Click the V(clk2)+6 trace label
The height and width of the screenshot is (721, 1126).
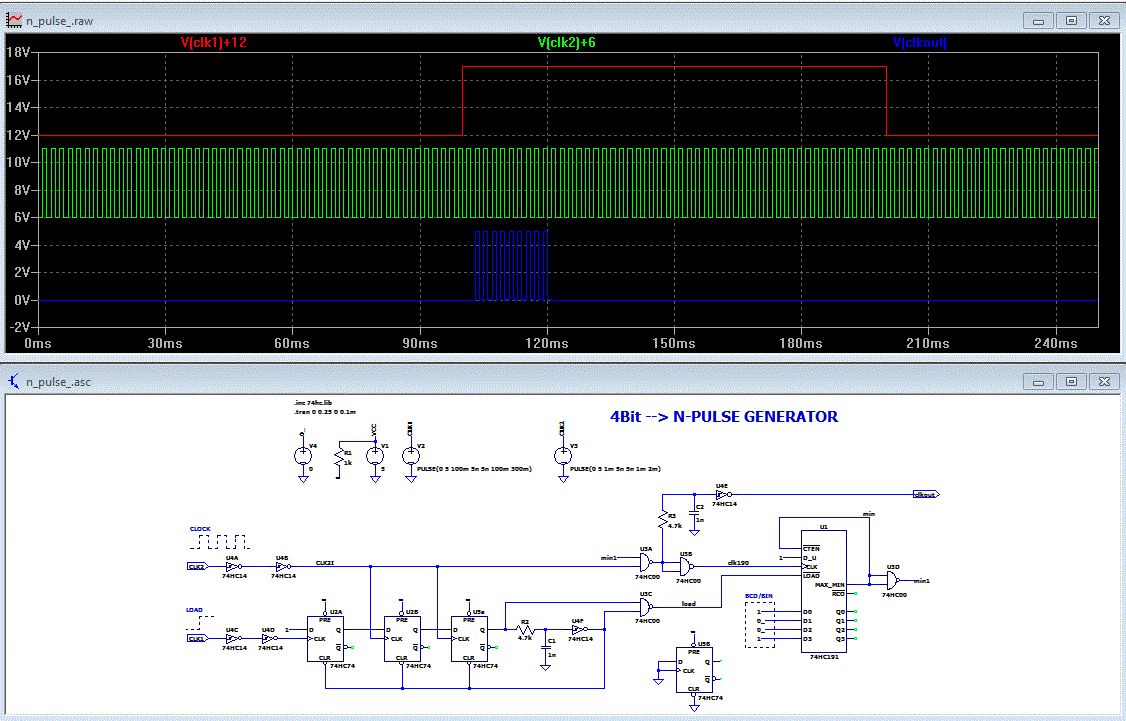567,42
